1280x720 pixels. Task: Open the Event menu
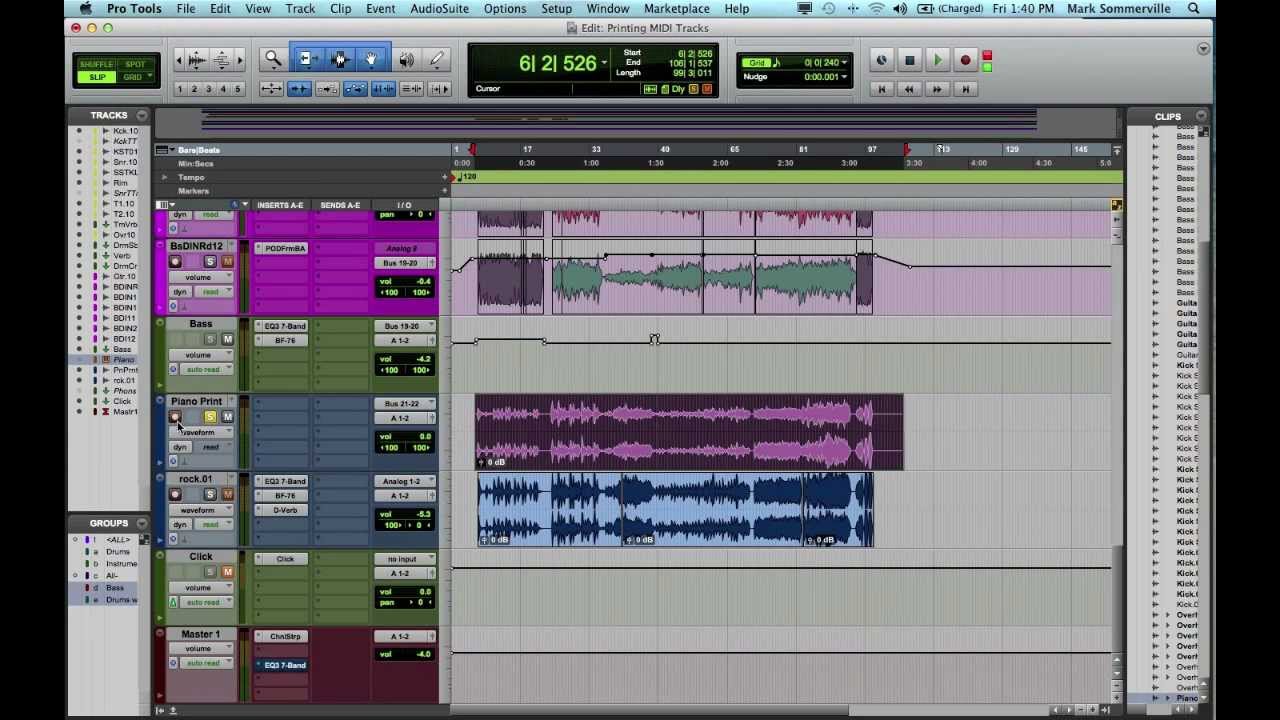(x=380, y=9)
